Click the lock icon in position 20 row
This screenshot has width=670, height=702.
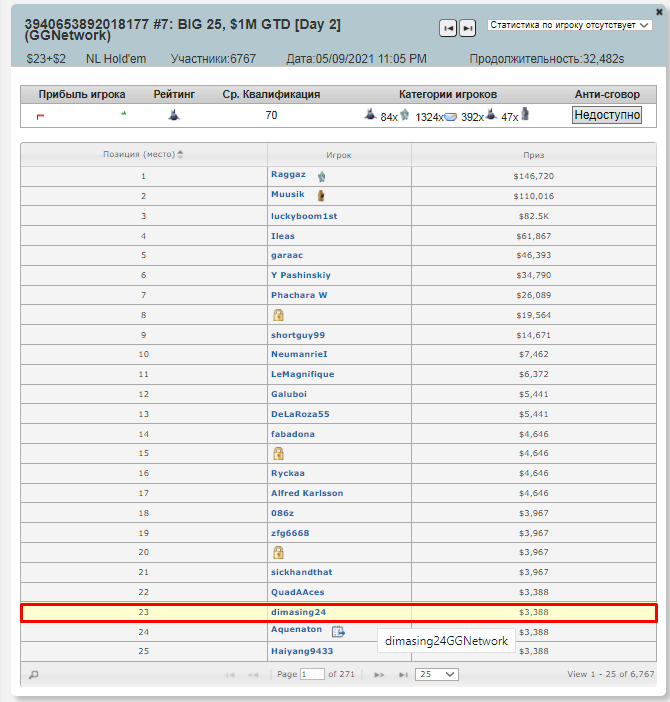pyautogui.click(x=279, y=552)
